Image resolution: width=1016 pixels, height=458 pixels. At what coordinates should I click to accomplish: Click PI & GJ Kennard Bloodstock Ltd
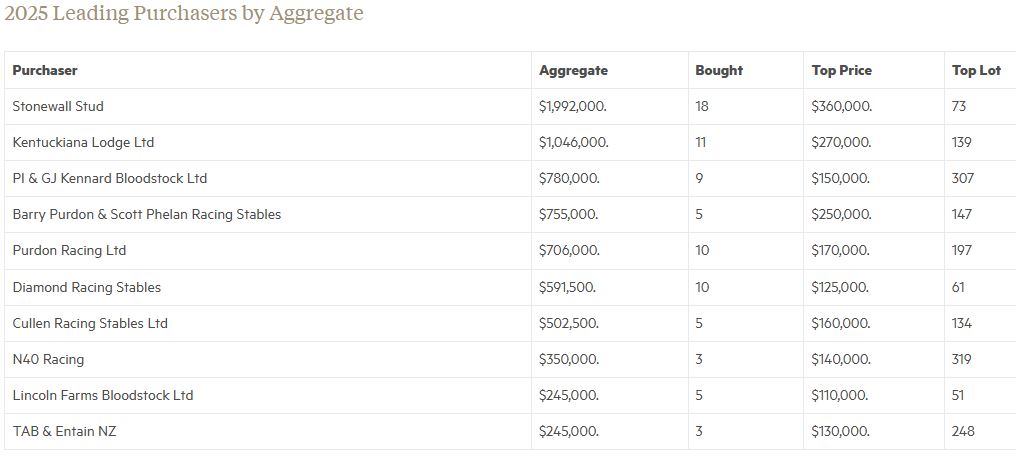click(x=110, y=179)
